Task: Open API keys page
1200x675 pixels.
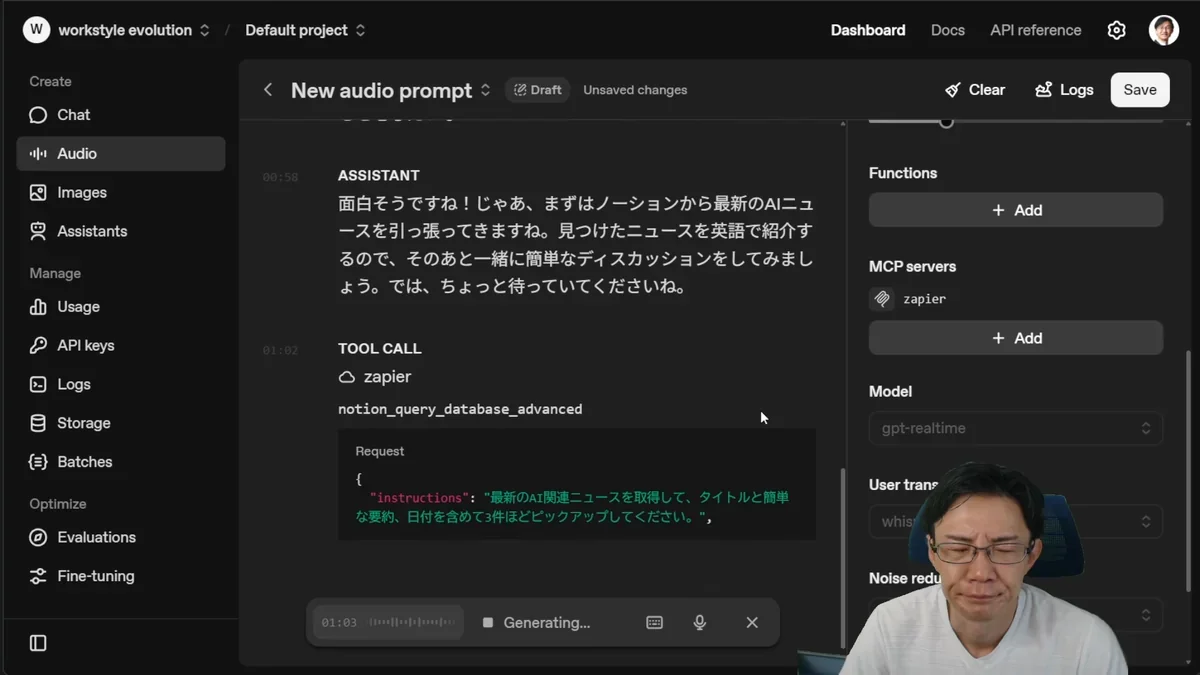Action: tap(121, 345)
